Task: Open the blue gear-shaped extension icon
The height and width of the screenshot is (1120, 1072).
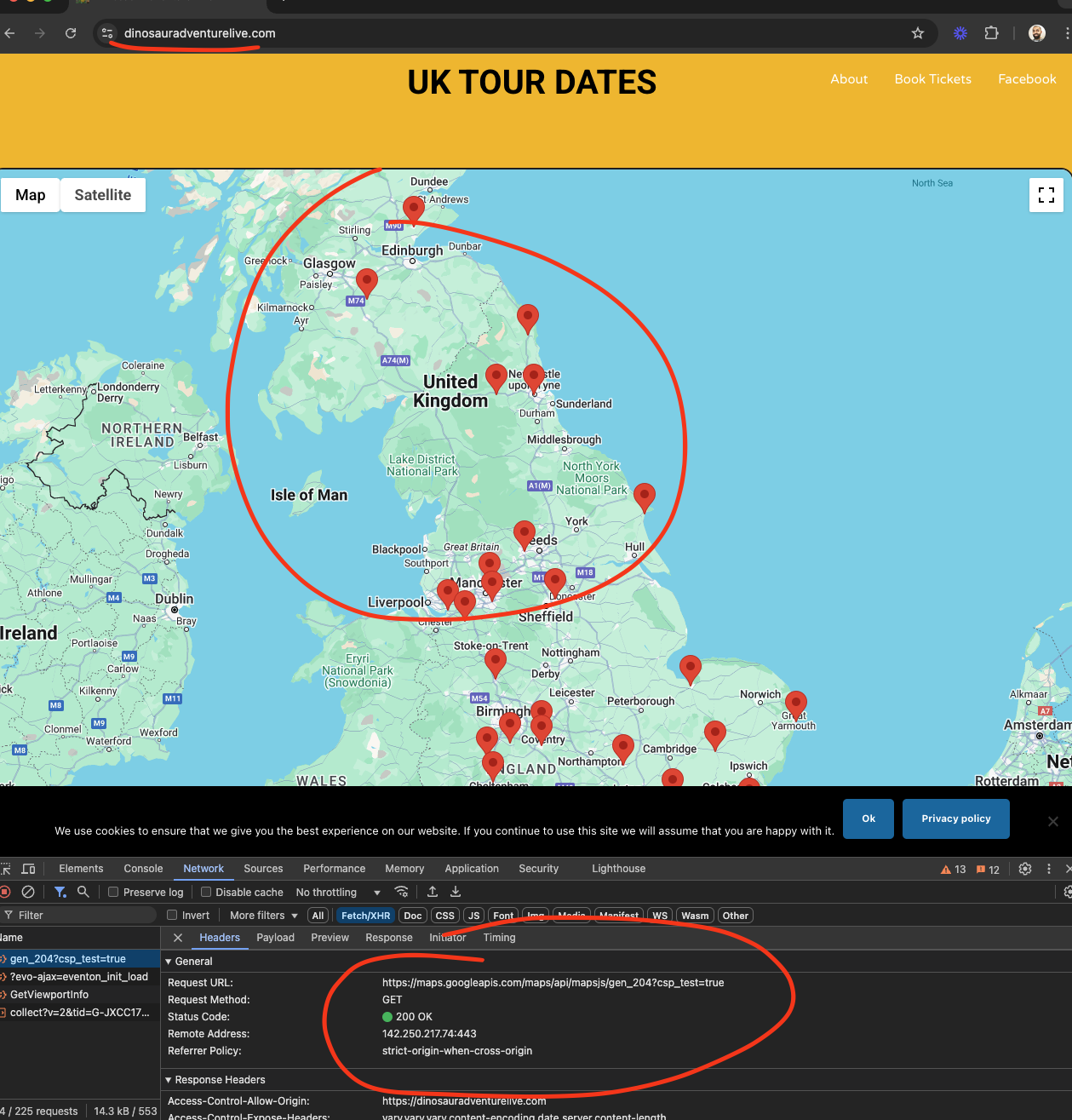Action: 960,33
